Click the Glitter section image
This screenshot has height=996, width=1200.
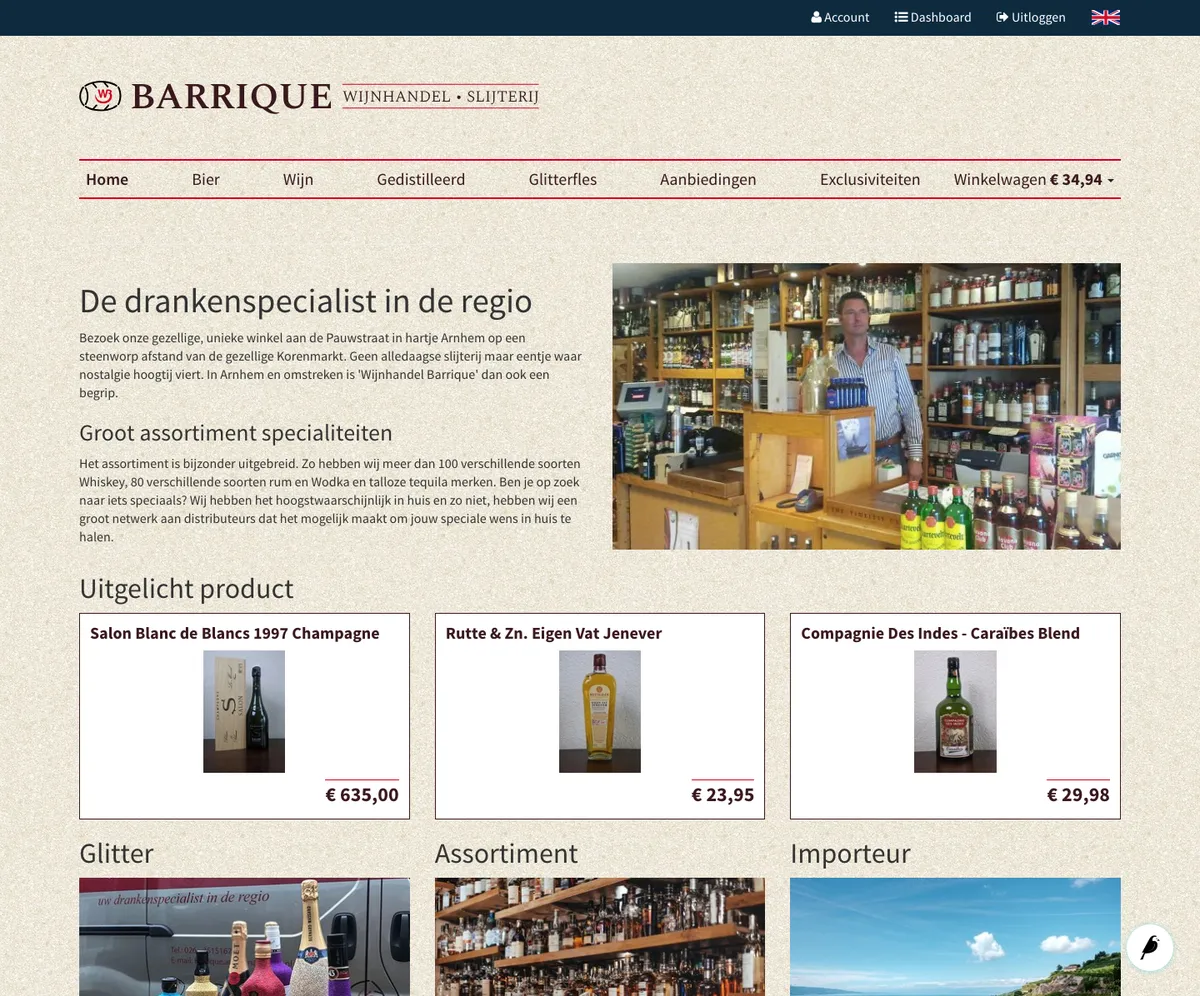coord(244,937)
